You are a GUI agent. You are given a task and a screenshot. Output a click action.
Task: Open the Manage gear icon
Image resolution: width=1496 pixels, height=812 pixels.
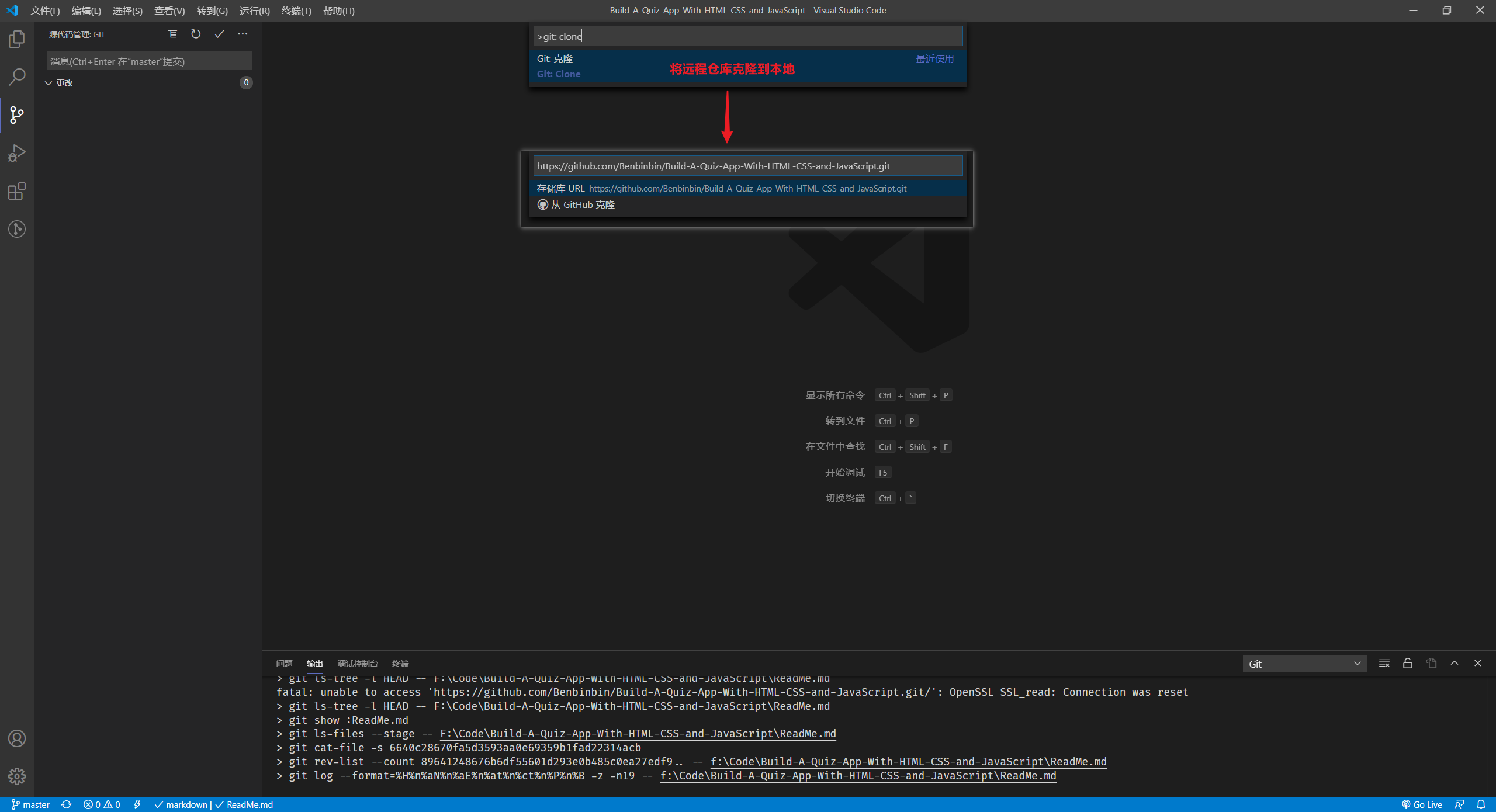pyautogui.click(x=17, y=776)
